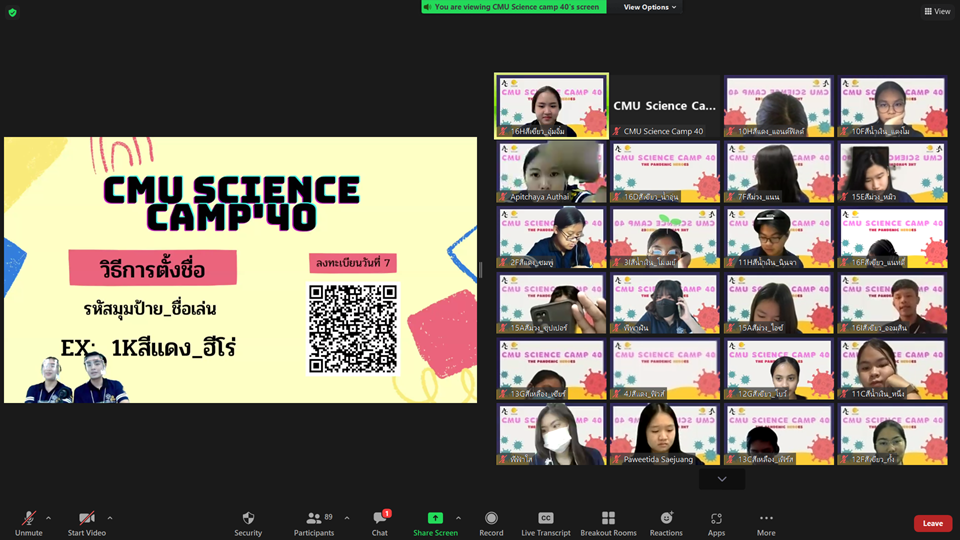Screen dimensions: 960x540
Task: Open the Chat panel
Action: 380,522
